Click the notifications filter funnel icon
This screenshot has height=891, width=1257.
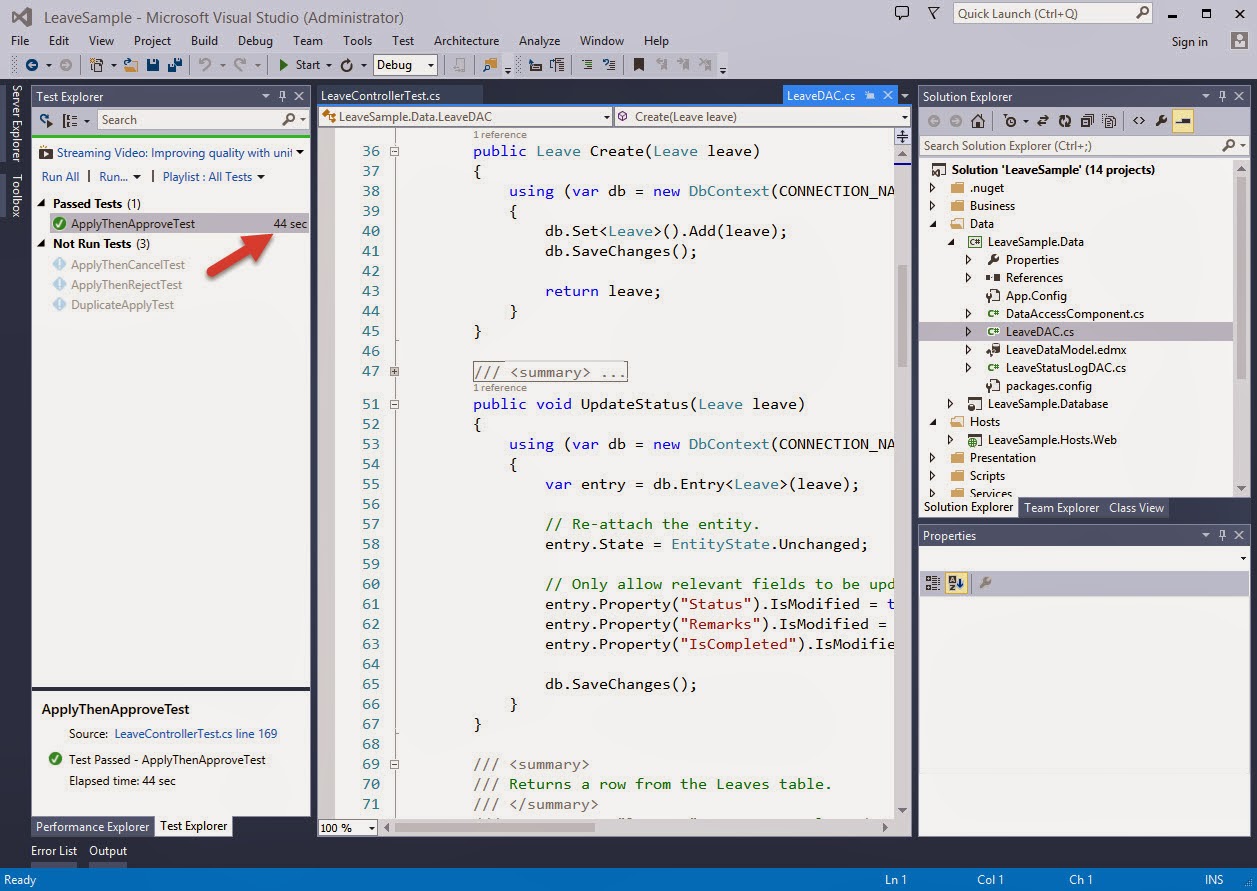933,13
